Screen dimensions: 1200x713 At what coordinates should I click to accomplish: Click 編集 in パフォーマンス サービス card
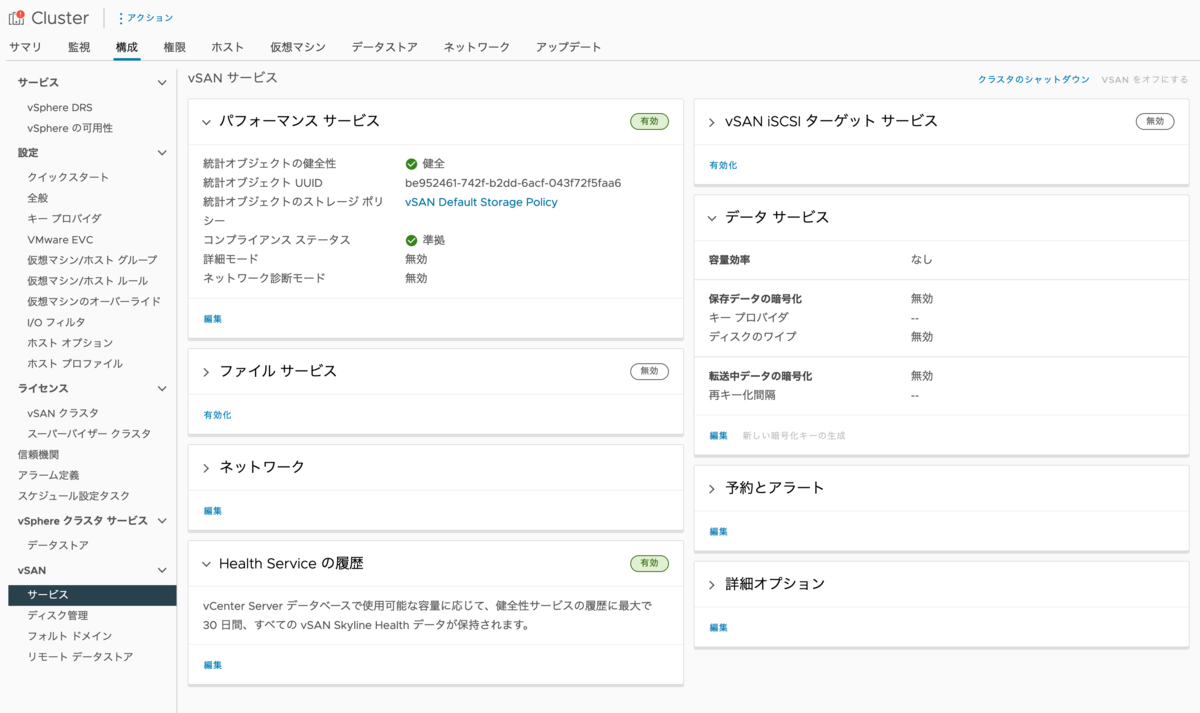coord(213,319)
